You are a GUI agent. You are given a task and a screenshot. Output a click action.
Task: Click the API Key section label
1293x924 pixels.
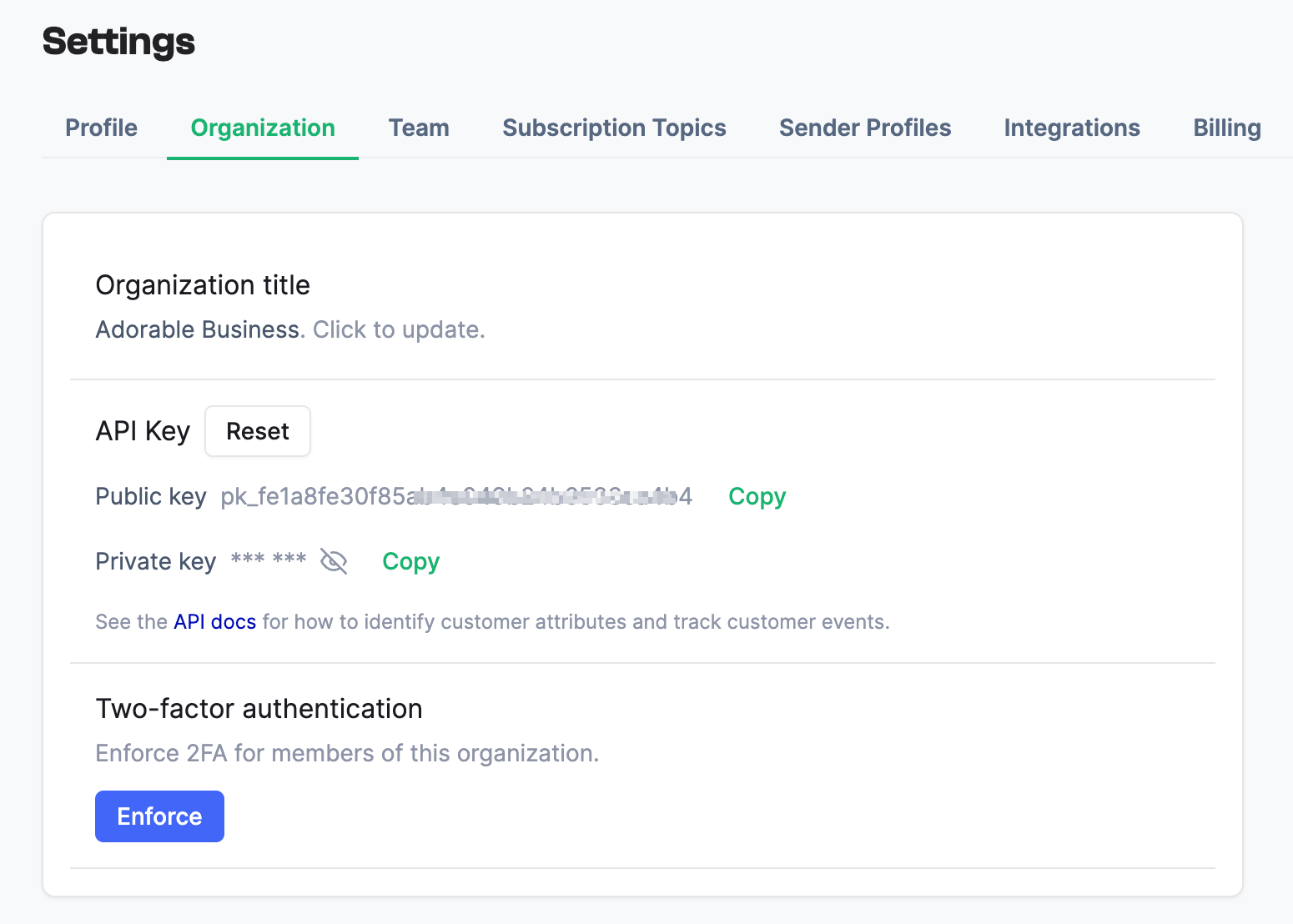(x=143, y=431)
